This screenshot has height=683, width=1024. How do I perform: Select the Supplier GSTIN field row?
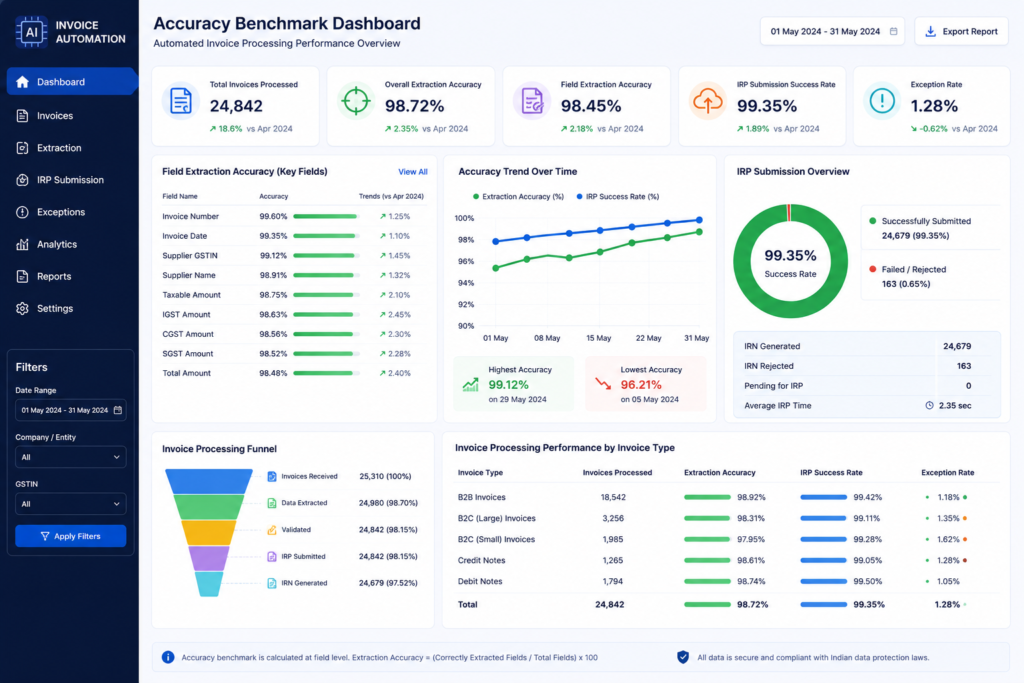coord(295,256)
